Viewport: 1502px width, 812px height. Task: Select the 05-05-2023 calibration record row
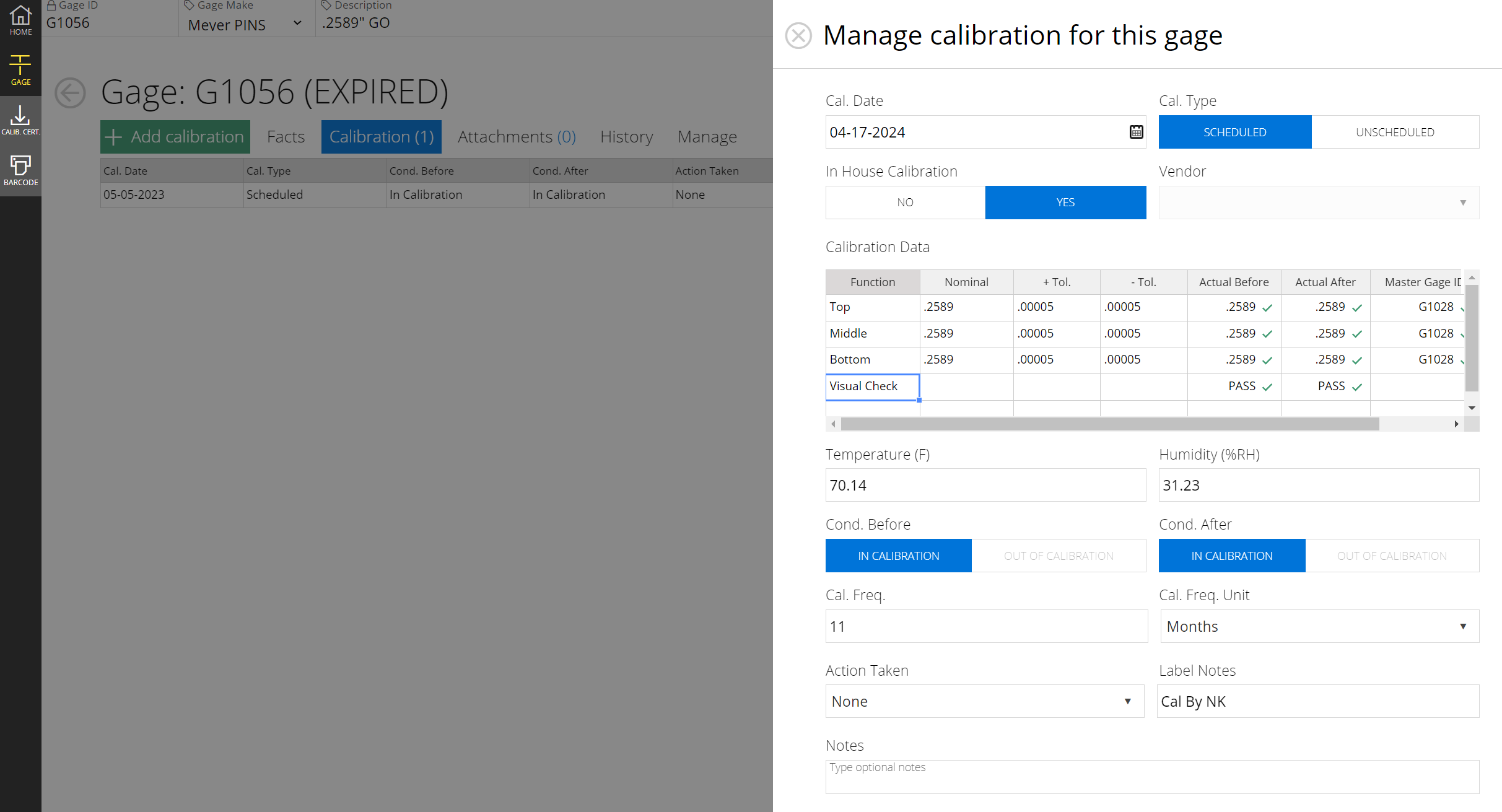point(436,194)
